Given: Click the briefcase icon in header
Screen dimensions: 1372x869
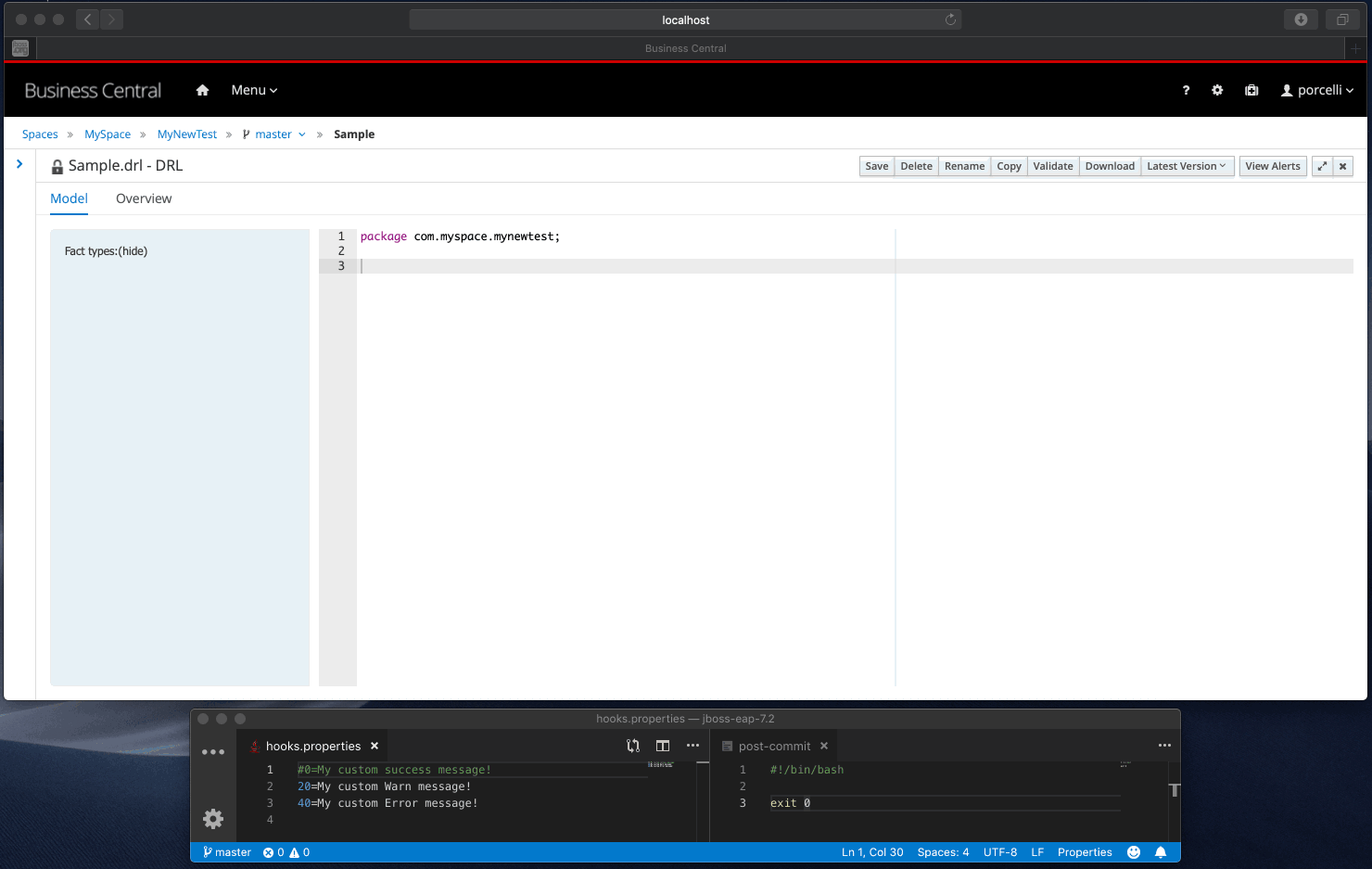Looking at the screenshot, I should tap(1251, 90).
